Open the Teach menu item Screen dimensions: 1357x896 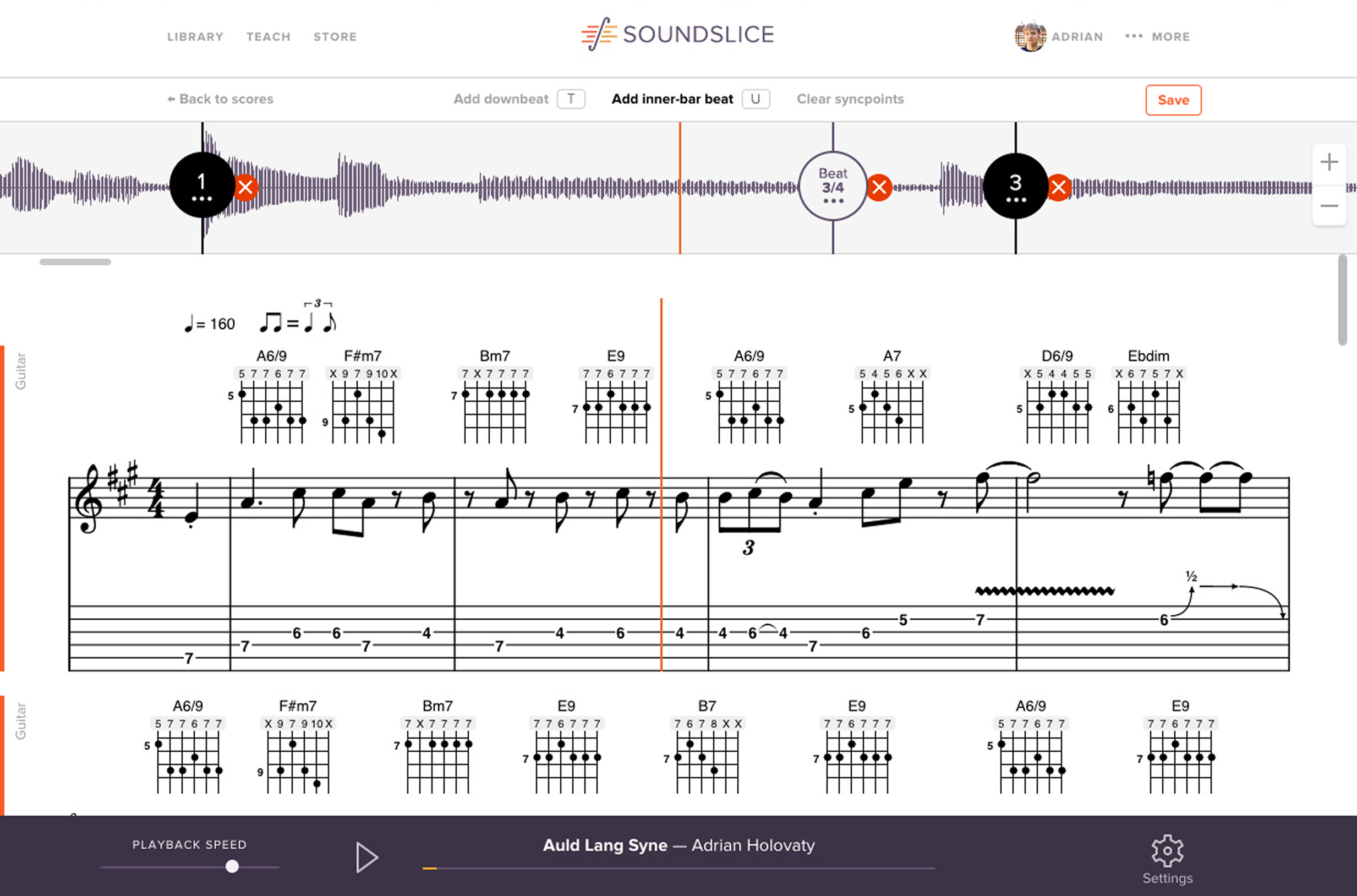[269, 36]
